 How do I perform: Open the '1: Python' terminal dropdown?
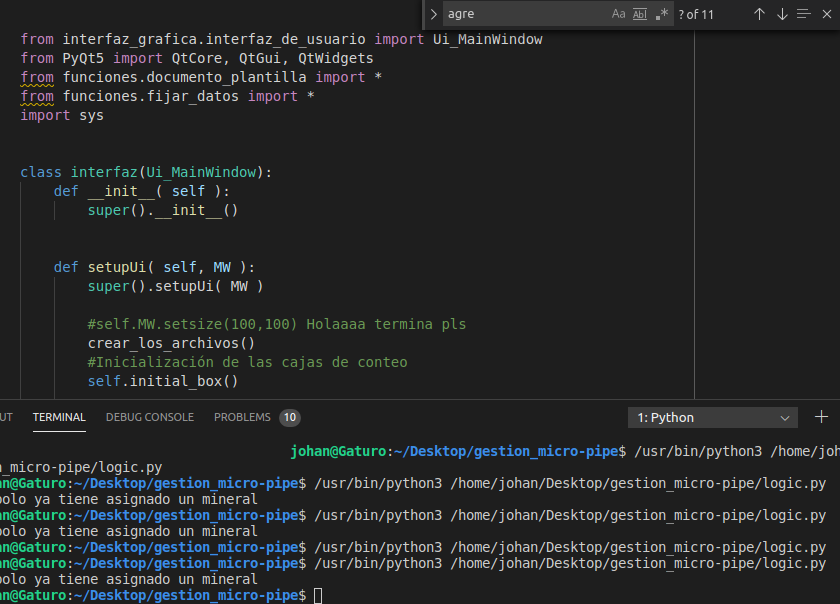point(712,417)
